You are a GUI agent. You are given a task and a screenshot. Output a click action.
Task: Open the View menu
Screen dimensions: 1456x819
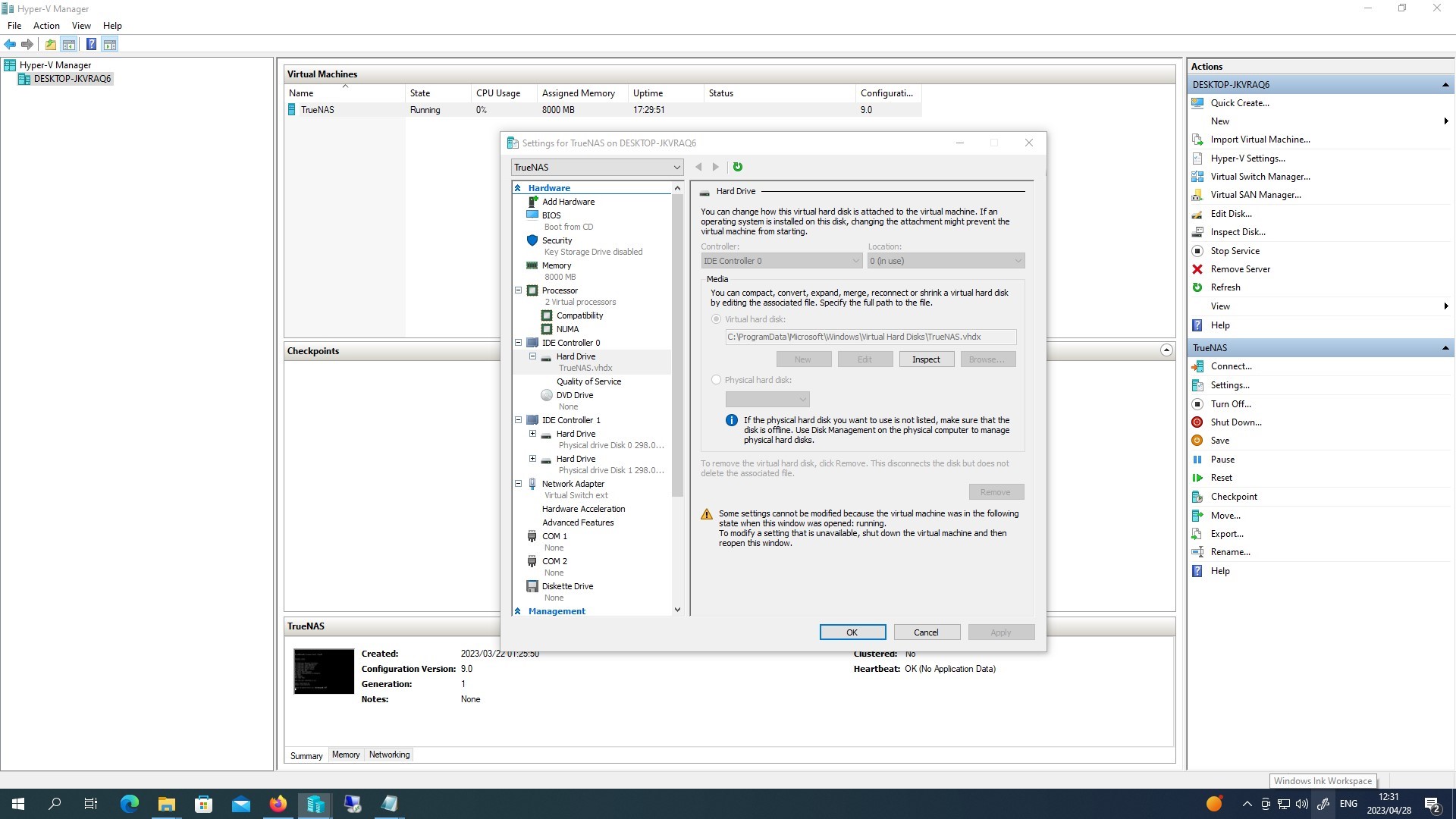(81, 25)
